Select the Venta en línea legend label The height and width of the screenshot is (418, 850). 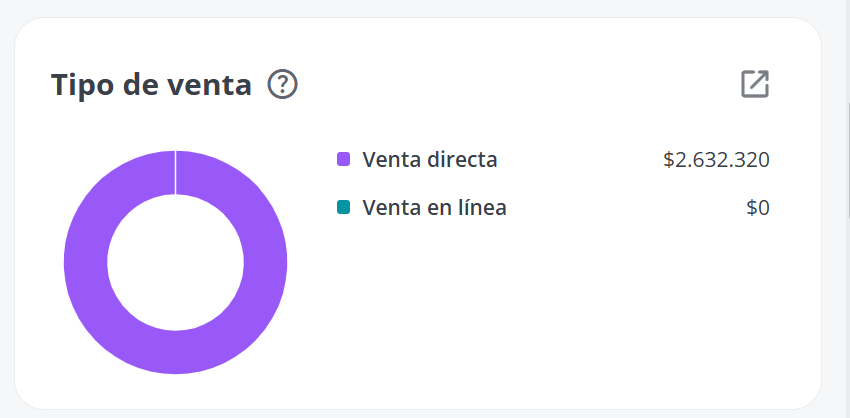pyautogui.click(x=434, y=207)
